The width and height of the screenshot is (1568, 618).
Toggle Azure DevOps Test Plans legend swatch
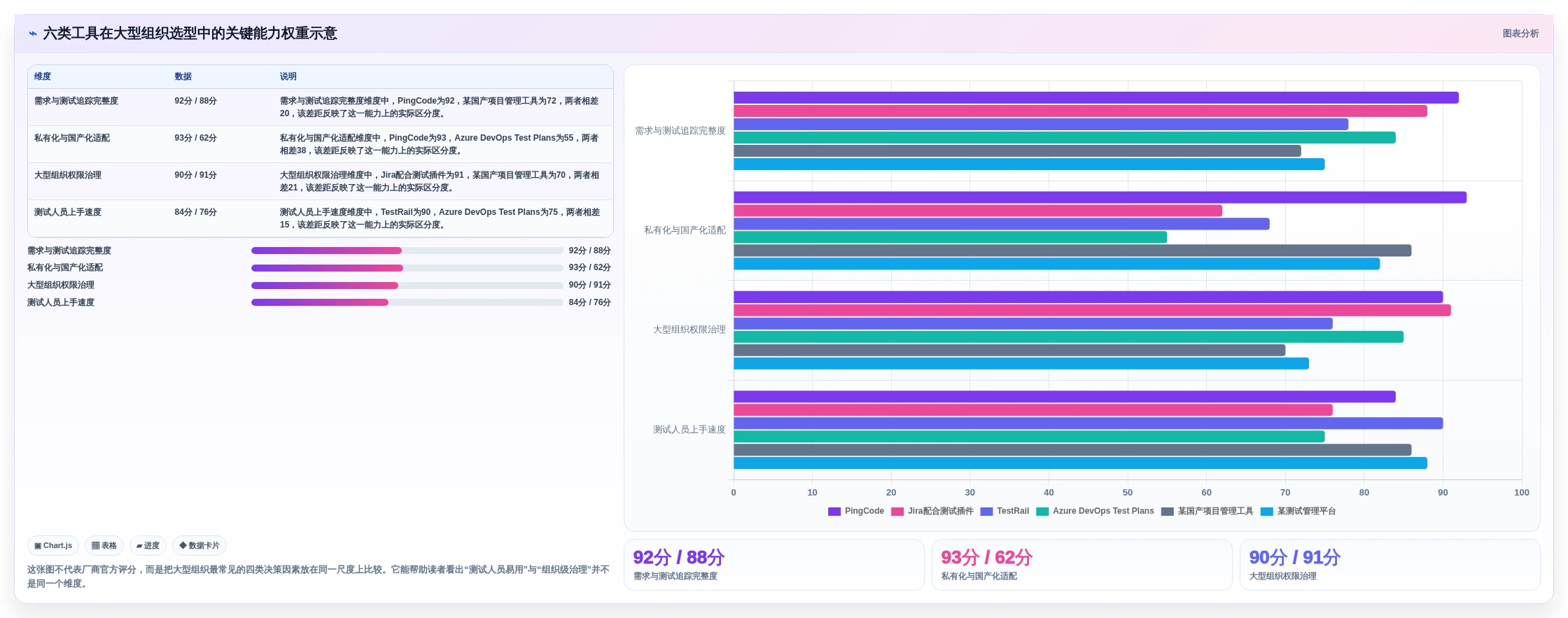(x=1042, y=512)
